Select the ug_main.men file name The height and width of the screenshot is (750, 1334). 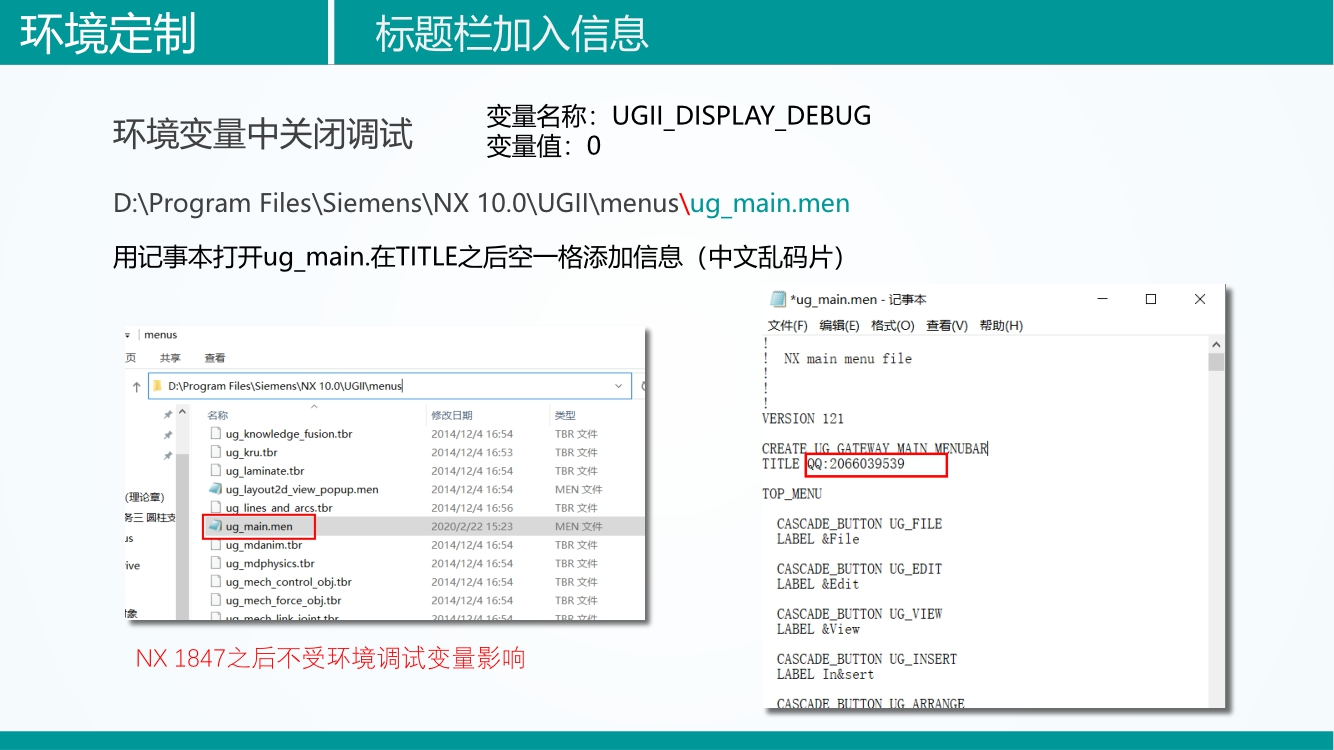pos(259,526)
